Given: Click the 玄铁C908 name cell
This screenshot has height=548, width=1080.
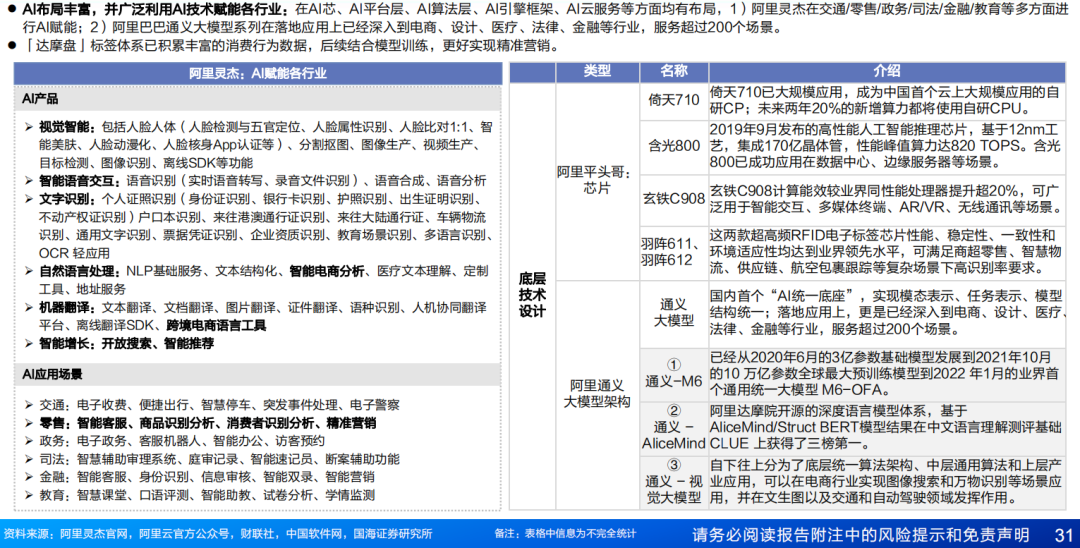Looking at the screenshot, I should click(674, 199).
